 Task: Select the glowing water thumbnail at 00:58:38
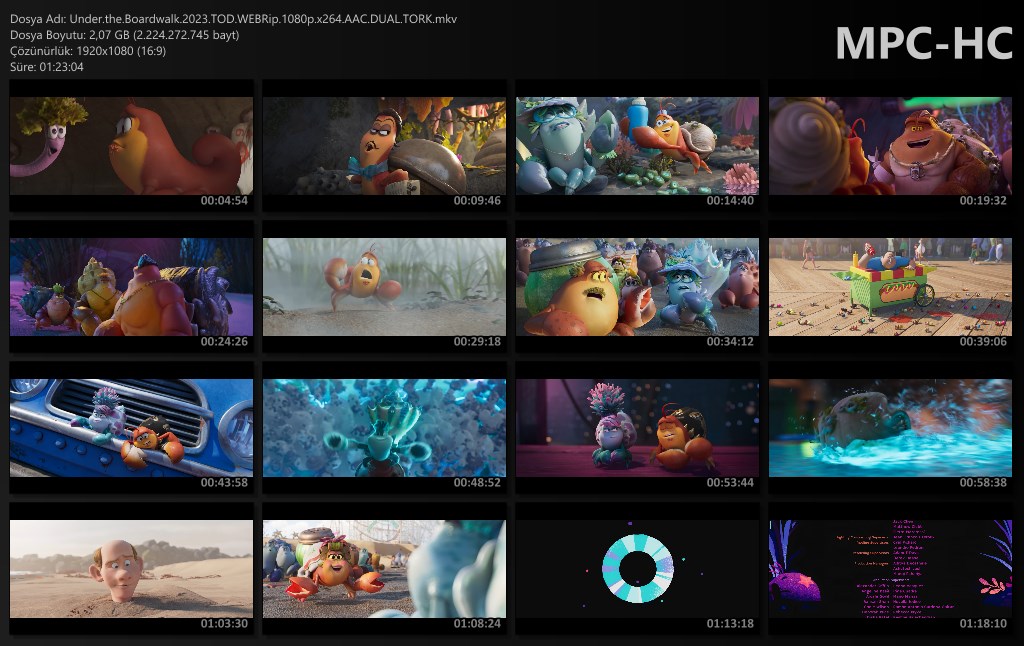[x=890, y=428]
